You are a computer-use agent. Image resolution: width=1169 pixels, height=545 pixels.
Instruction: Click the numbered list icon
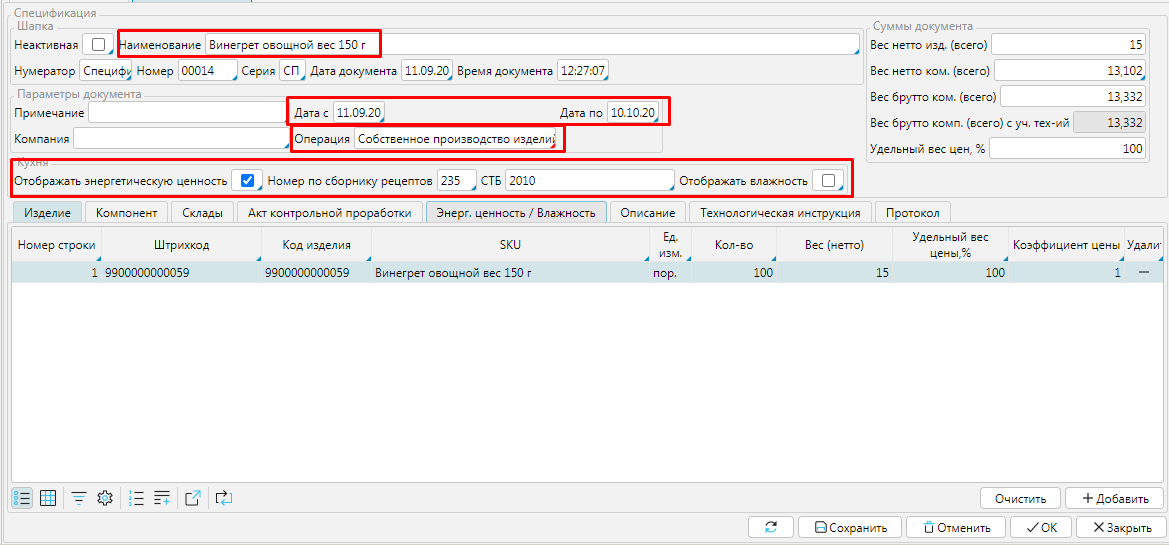tap(137, 498)
